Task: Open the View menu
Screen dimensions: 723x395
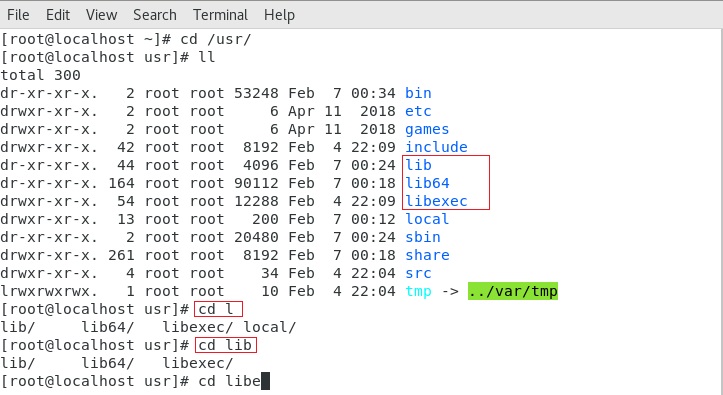Action: 101,15
